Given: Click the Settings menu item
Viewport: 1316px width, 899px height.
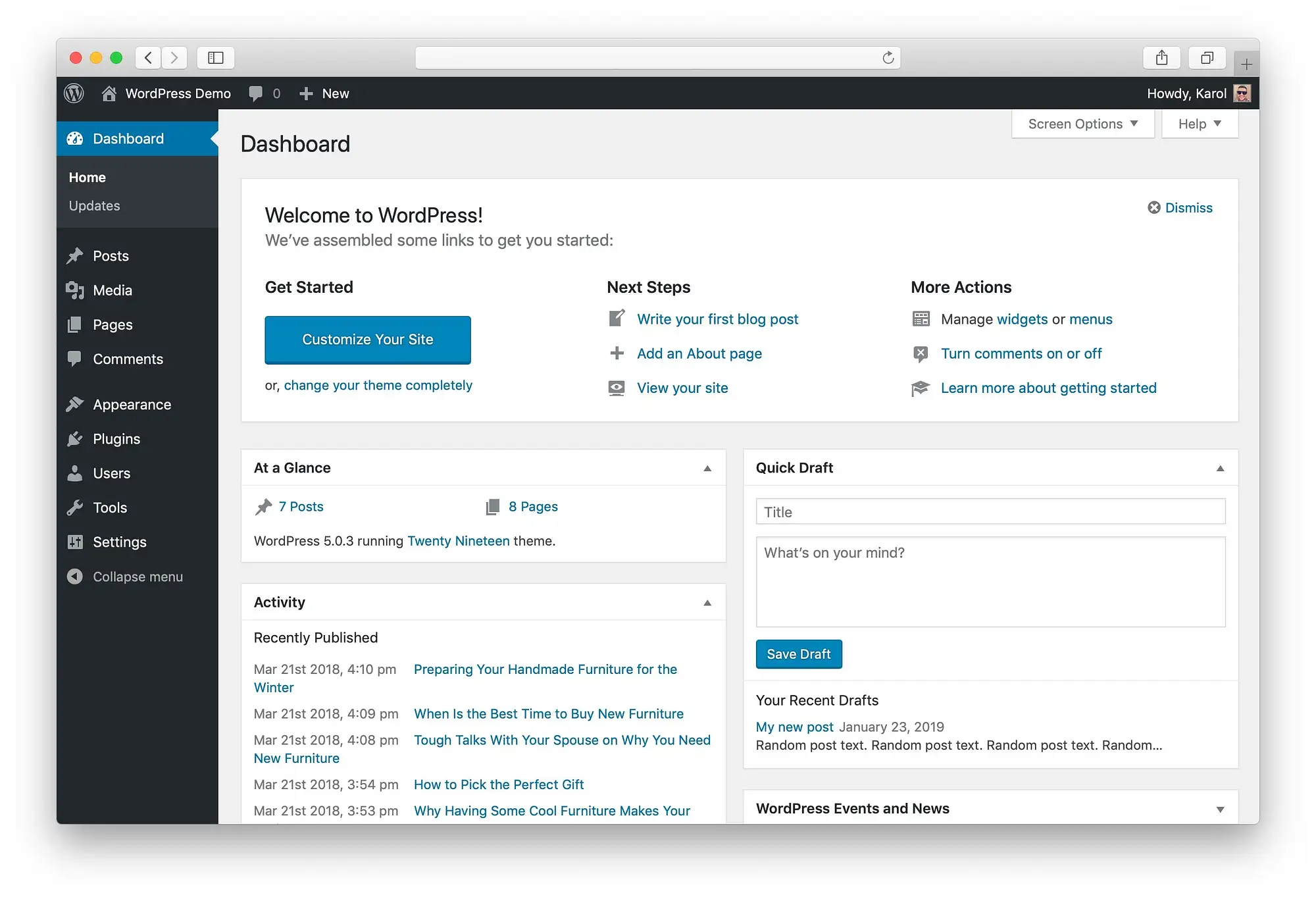Looking at the screenshot, I should pos(119,541).
